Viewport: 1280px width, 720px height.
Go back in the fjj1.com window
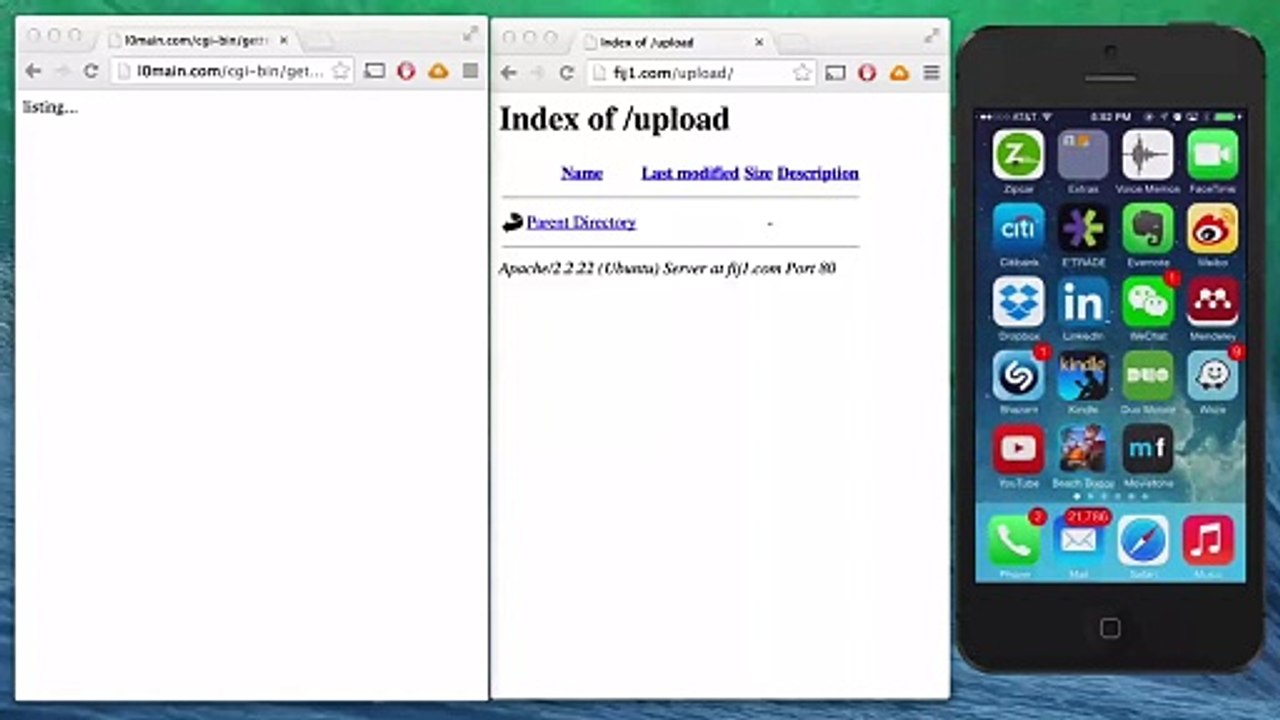coord(509,73)
